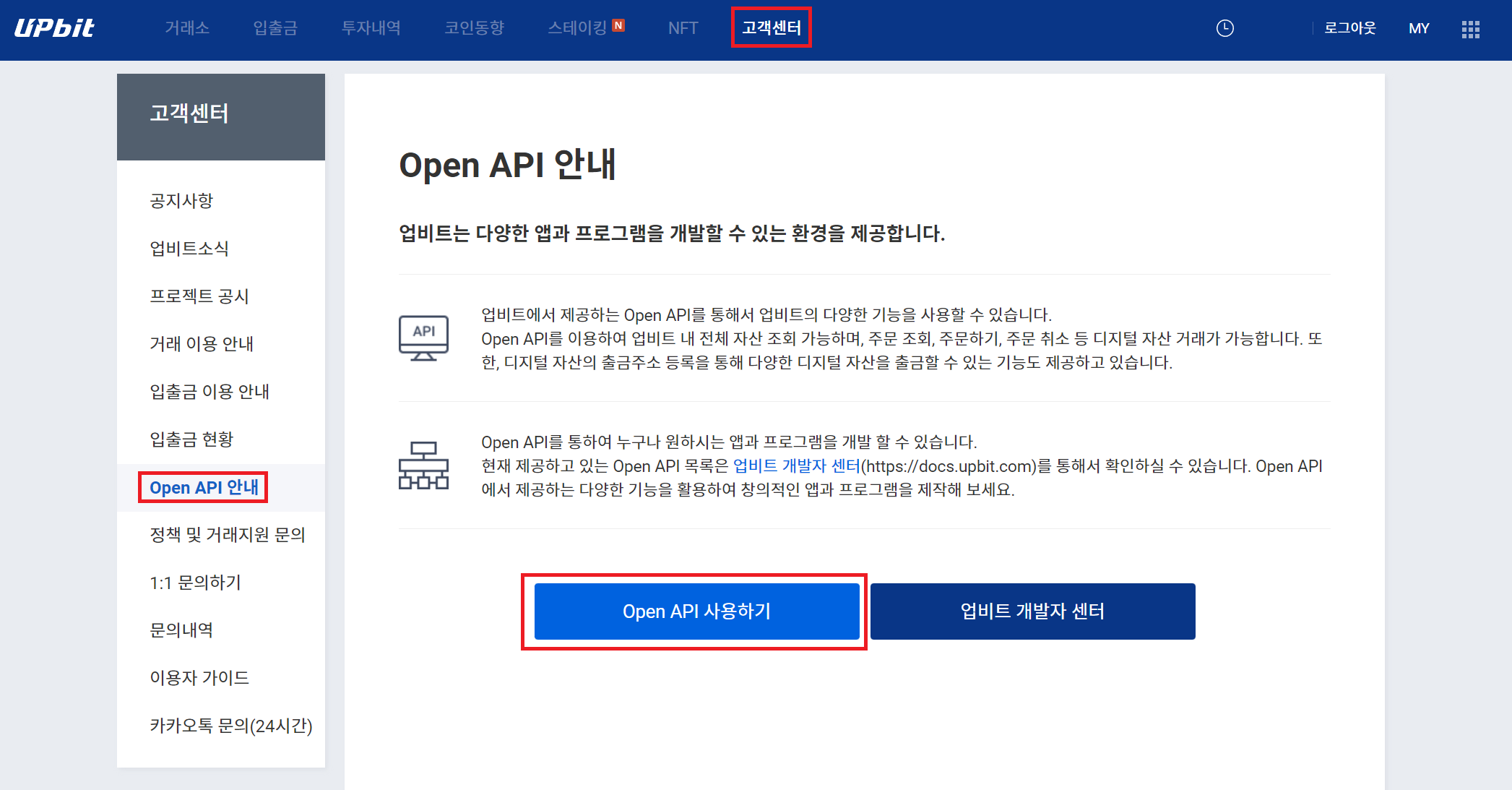Open the clock session timer icon

click(1224, 28)
